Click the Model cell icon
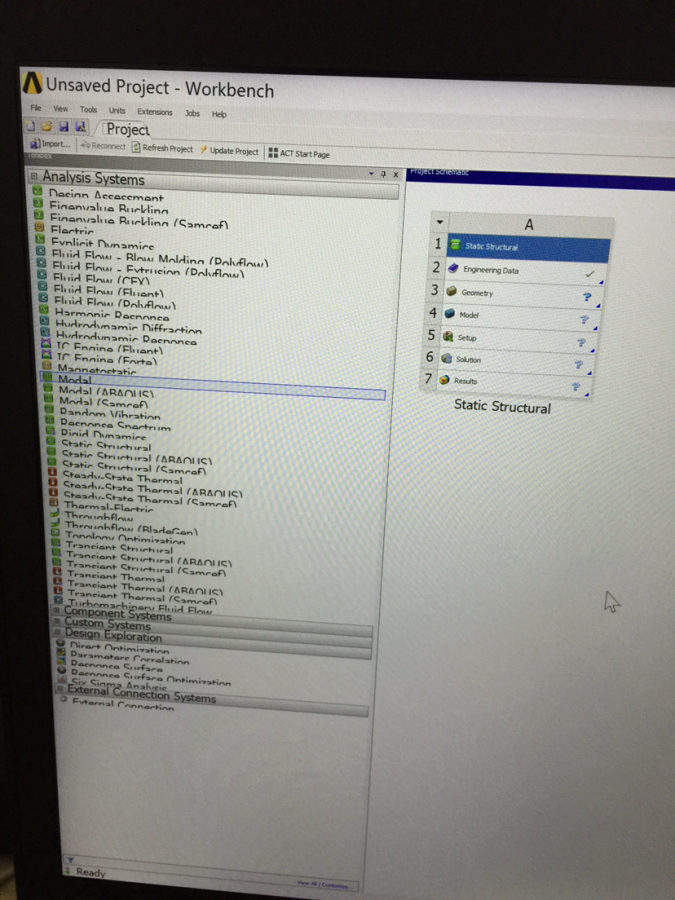 pyautogui.click(x=450, y=313)
